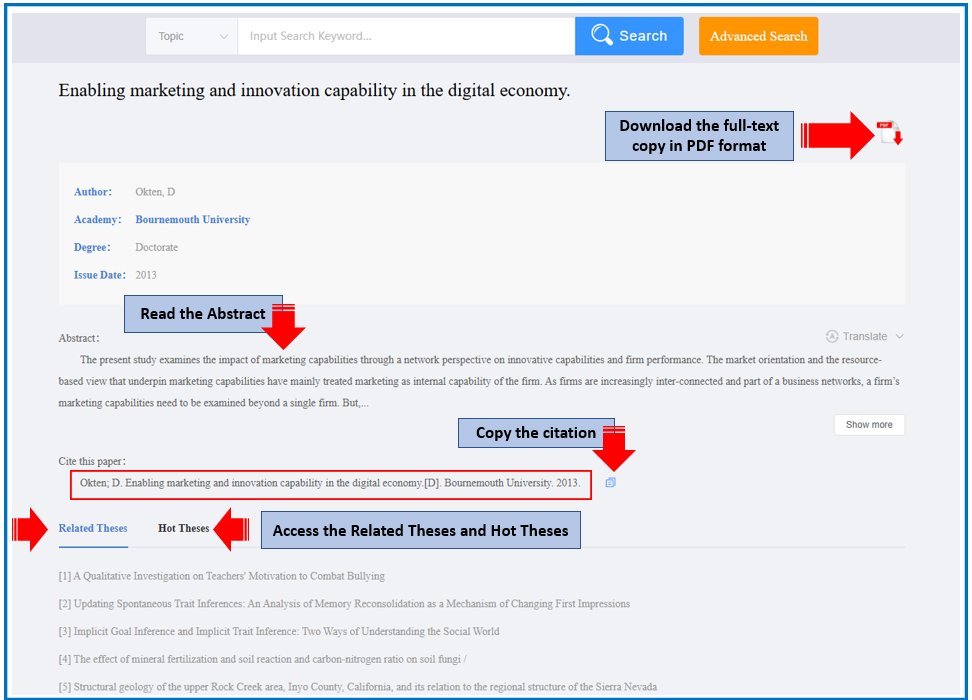
Task: Switch to Related Theses tab
Action: pyautogui.click(x=93, y=528)
